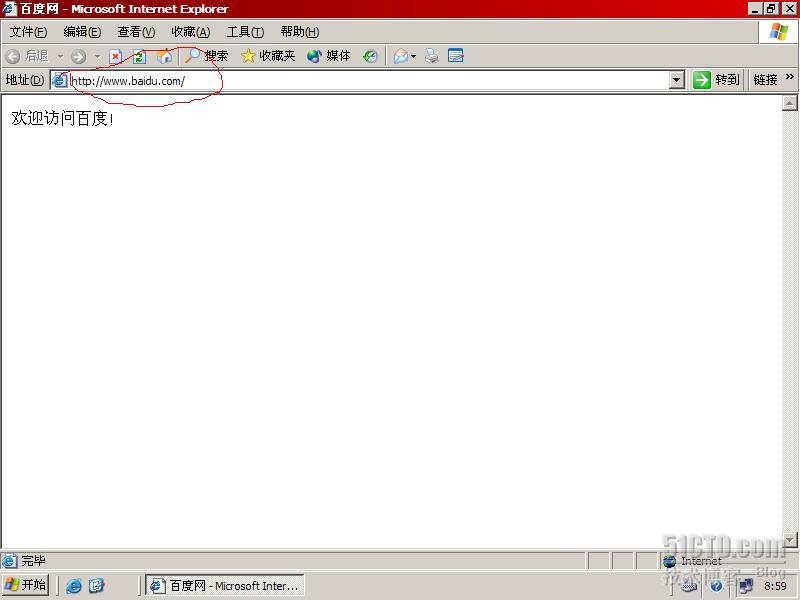
Task: Open the Favorites (收藏夹) pane
Action: (x=268, y=56)
